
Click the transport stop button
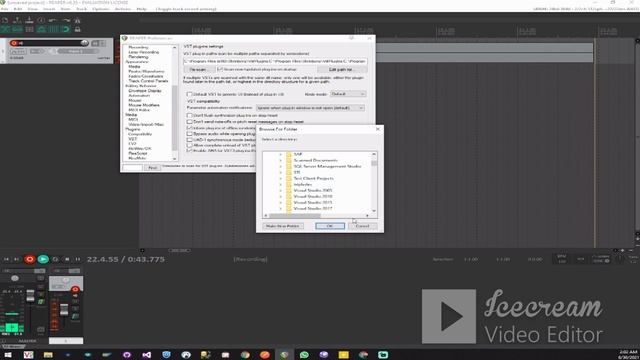[x=67, y=259]
